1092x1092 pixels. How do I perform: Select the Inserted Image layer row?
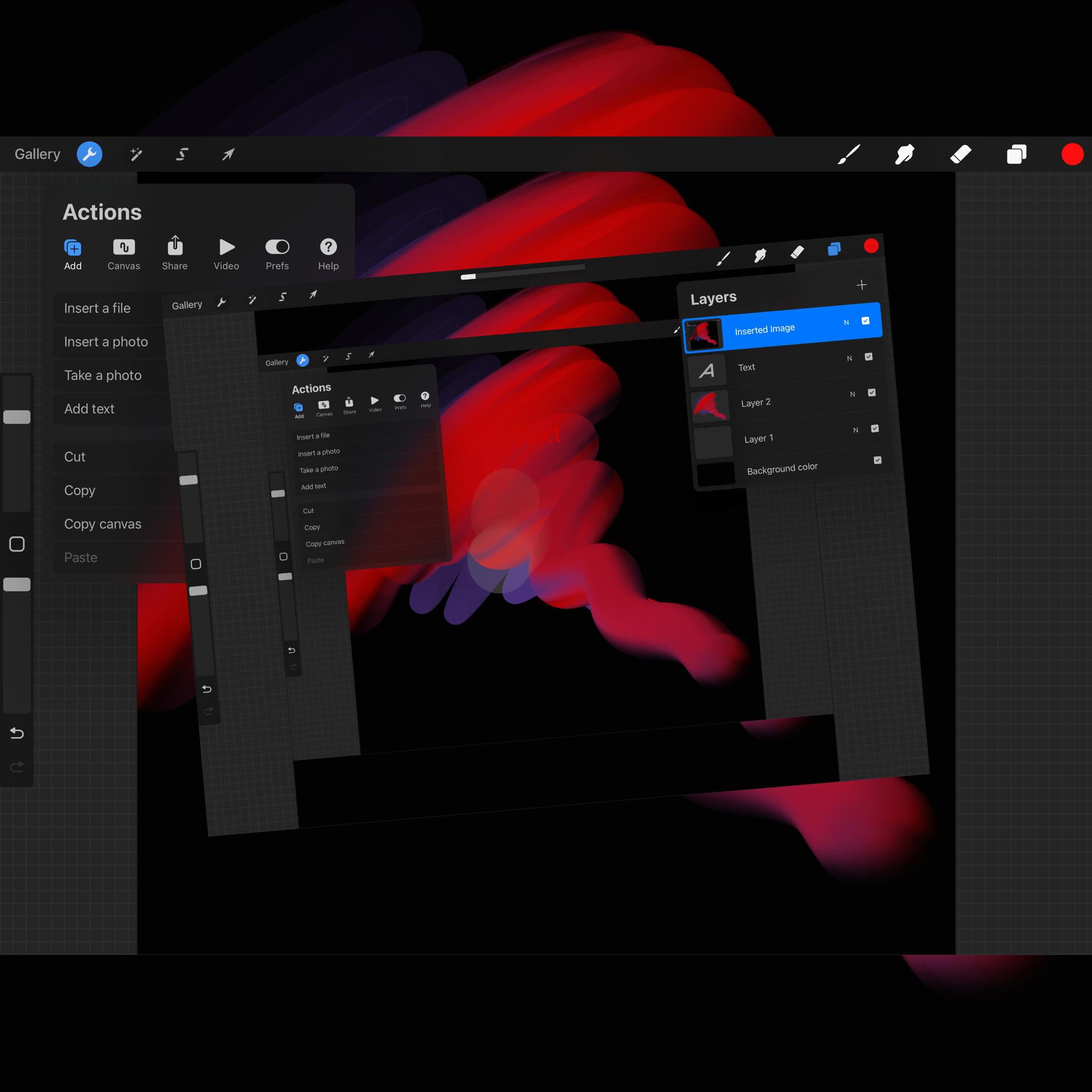[x=783, y=328]
